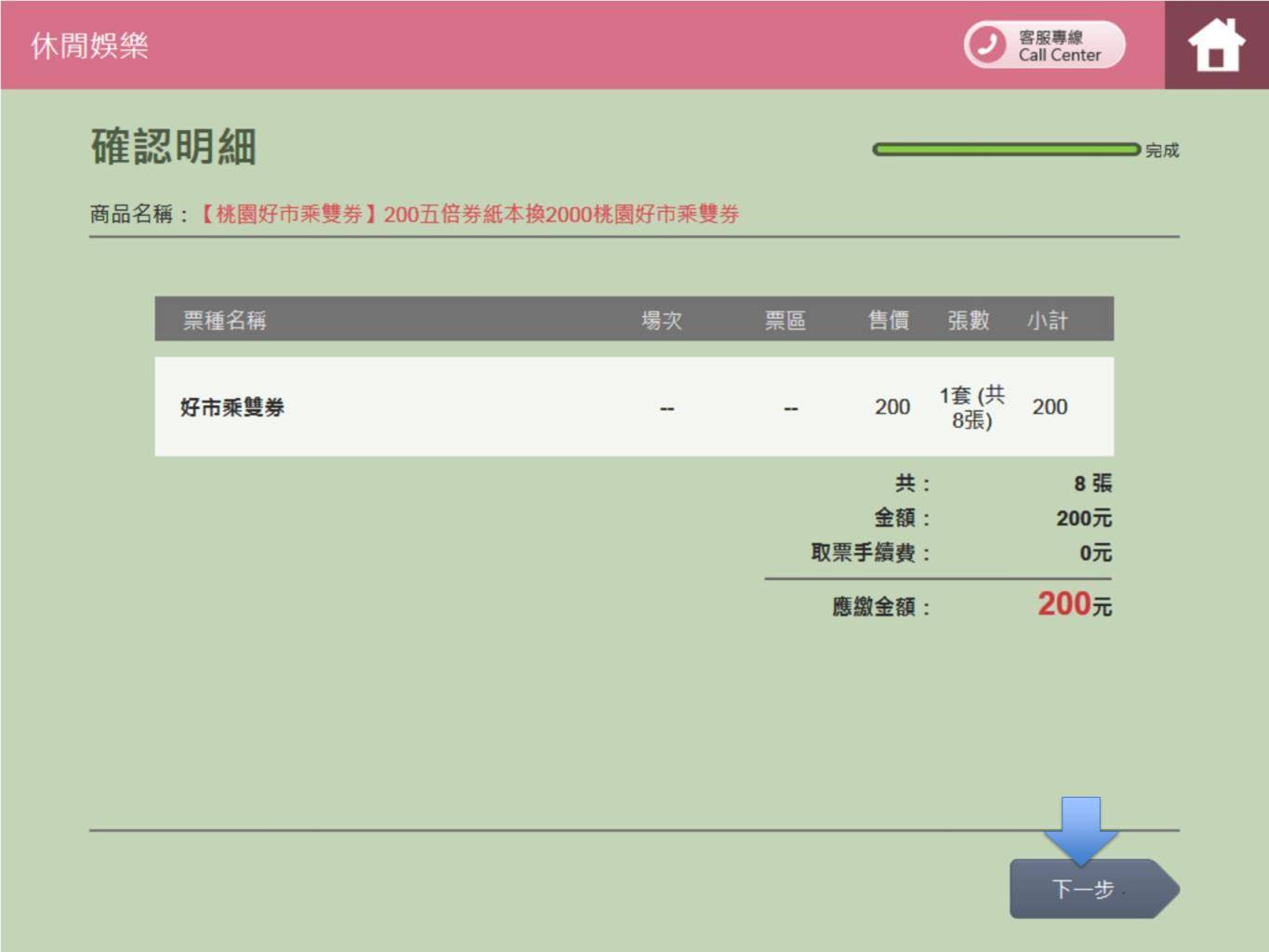Select the 休閒娛樂 header title
1269x952 pixels.
pyautogui.click(x=89, y=46)
